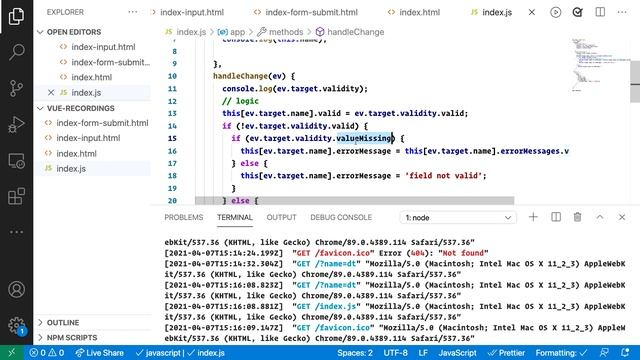The height and width of the screenshot is (360, 640).
Task: Open the feedback icon in status bar
Action: click(604, 353)
